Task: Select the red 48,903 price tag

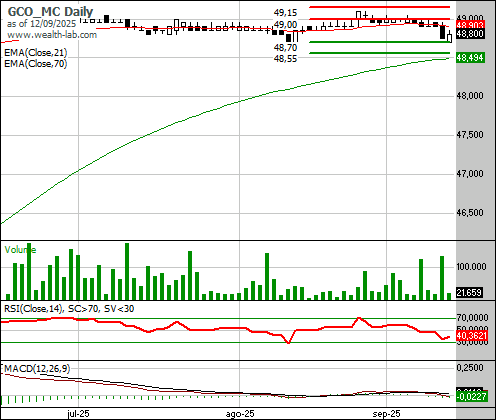Action: [x=470, y=25]
